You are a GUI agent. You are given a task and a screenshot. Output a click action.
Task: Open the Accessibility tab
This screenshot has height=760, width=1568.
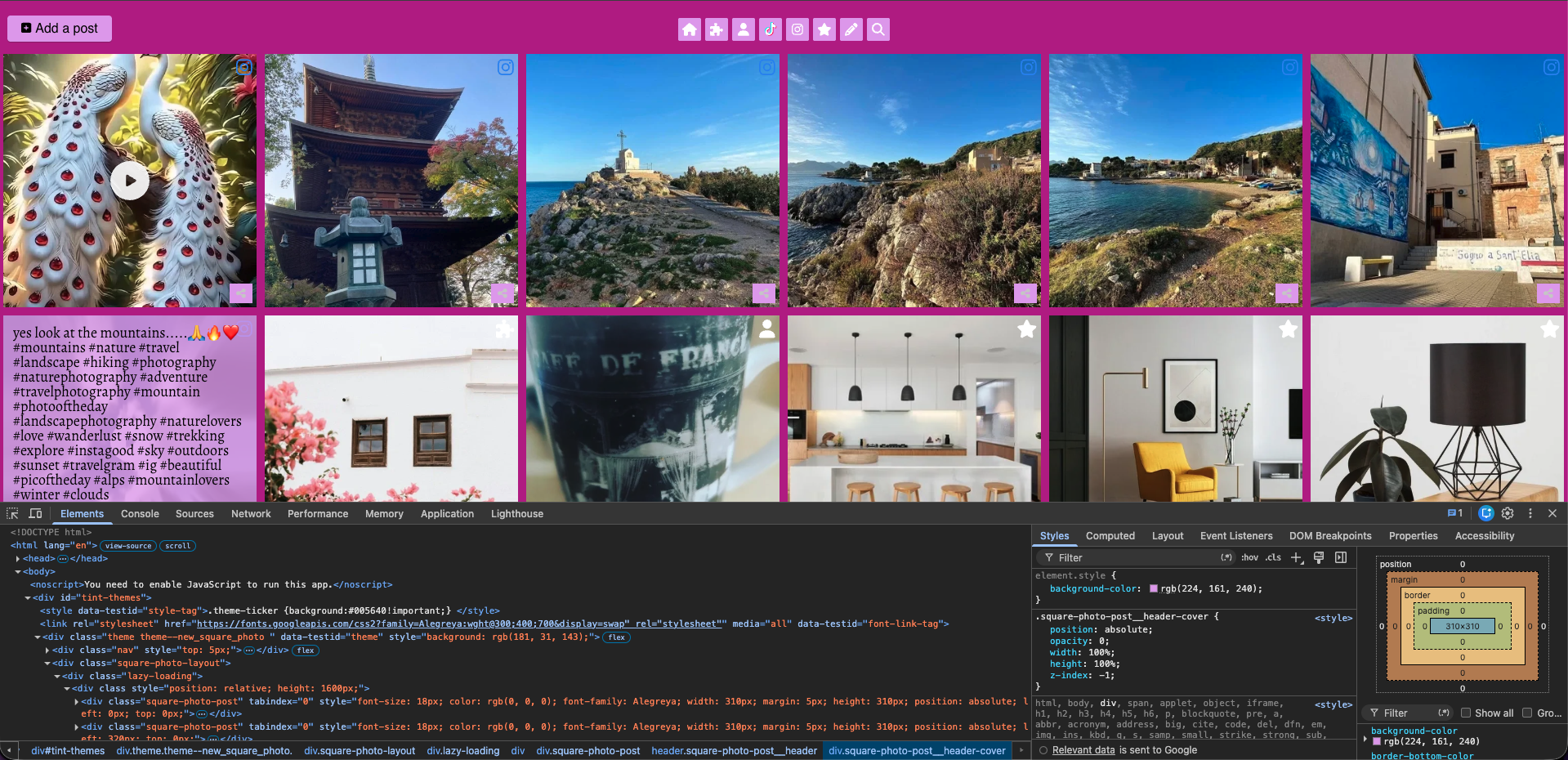[x=1485, y=536]
